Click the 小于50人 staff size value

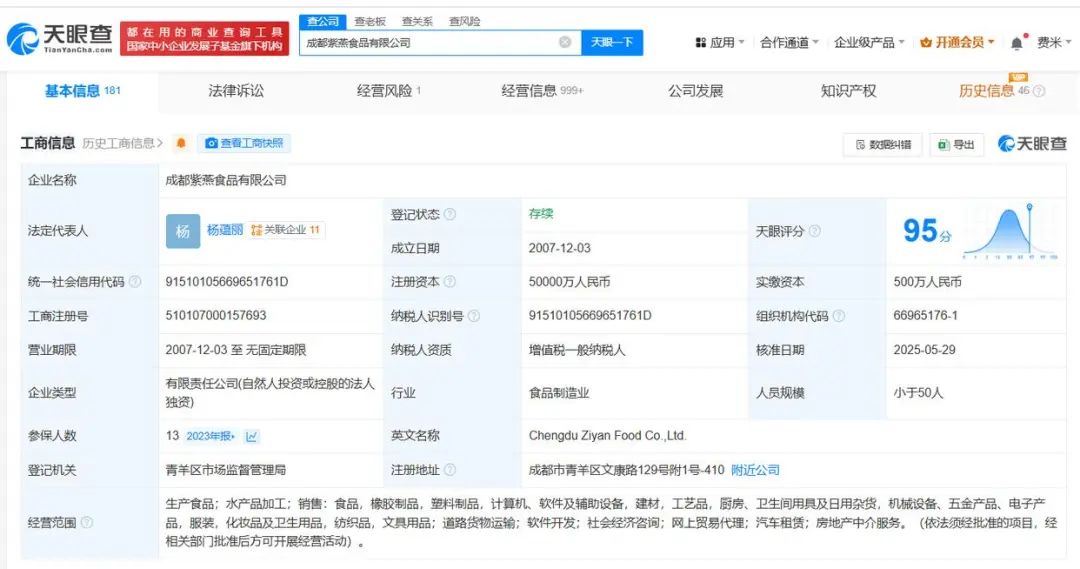[x=918, y=393]
